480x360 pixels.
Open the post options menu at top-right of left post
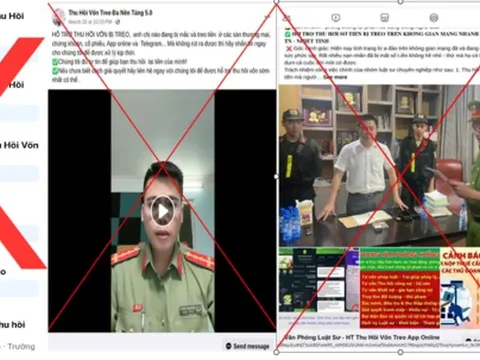click(266, 16)
